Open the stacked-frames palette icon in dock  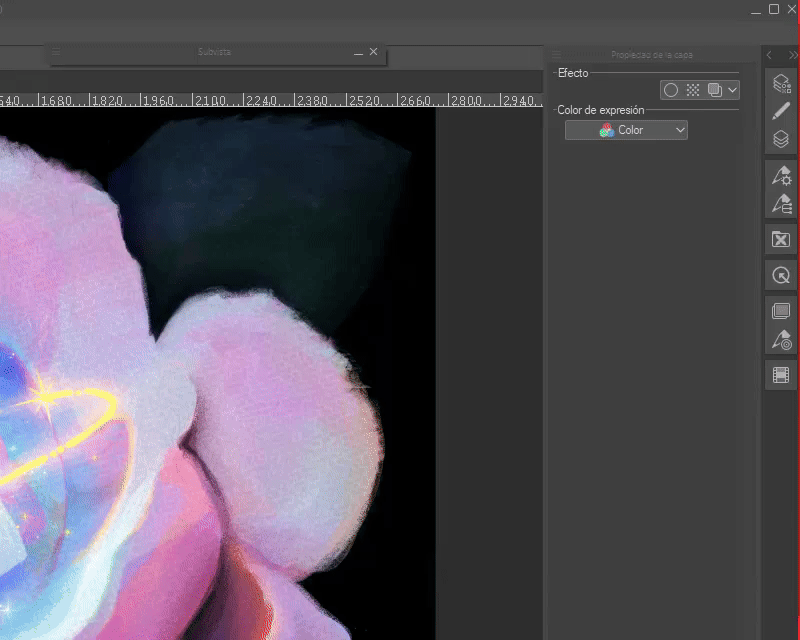[781, 311]
